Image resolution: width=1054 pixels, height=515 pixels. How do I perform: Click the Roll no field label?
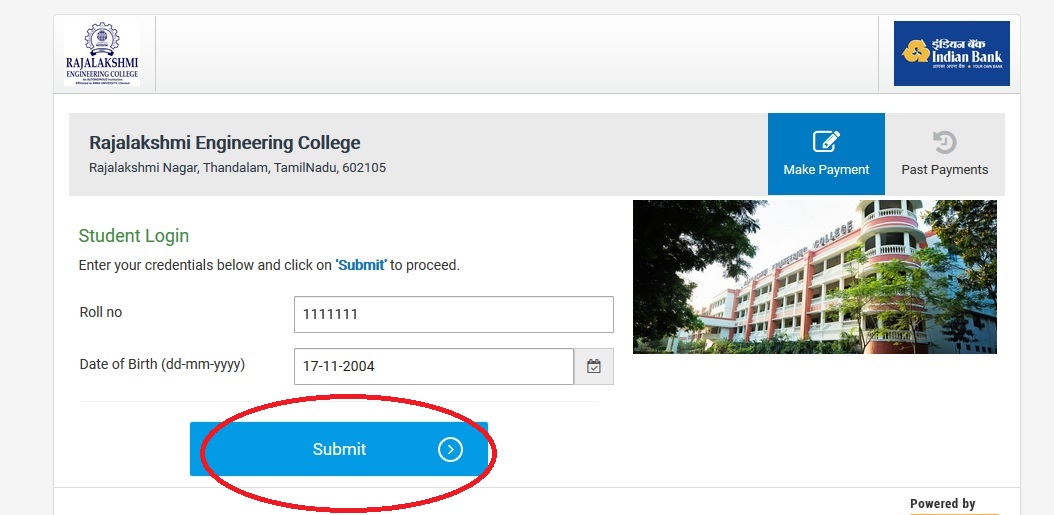point(101,313)
